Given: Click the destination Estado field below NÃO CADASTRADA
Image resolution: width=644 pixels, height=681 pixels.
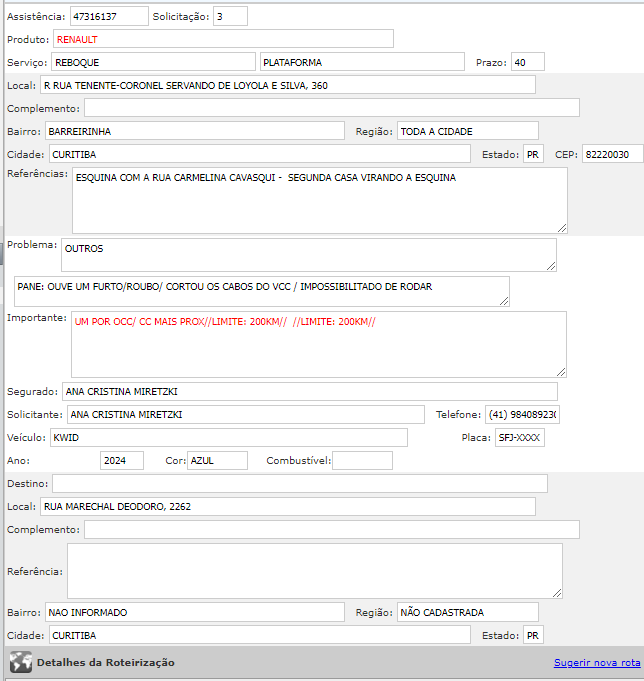Looking at the screenshot, I should point(533,635).
